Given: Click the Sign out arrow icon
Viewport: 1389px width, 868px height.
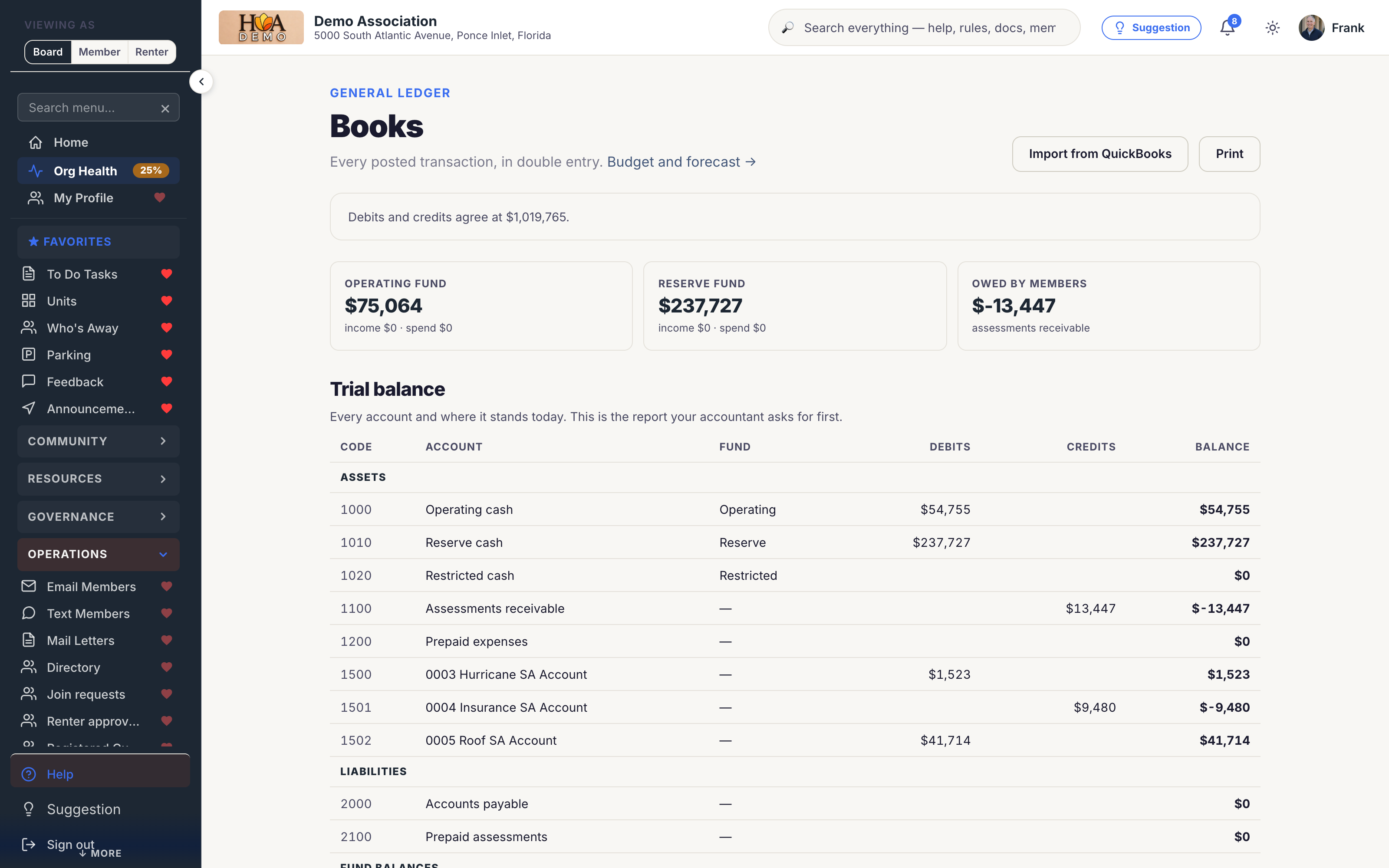Looking at the screenshot, I should (29, 845).
